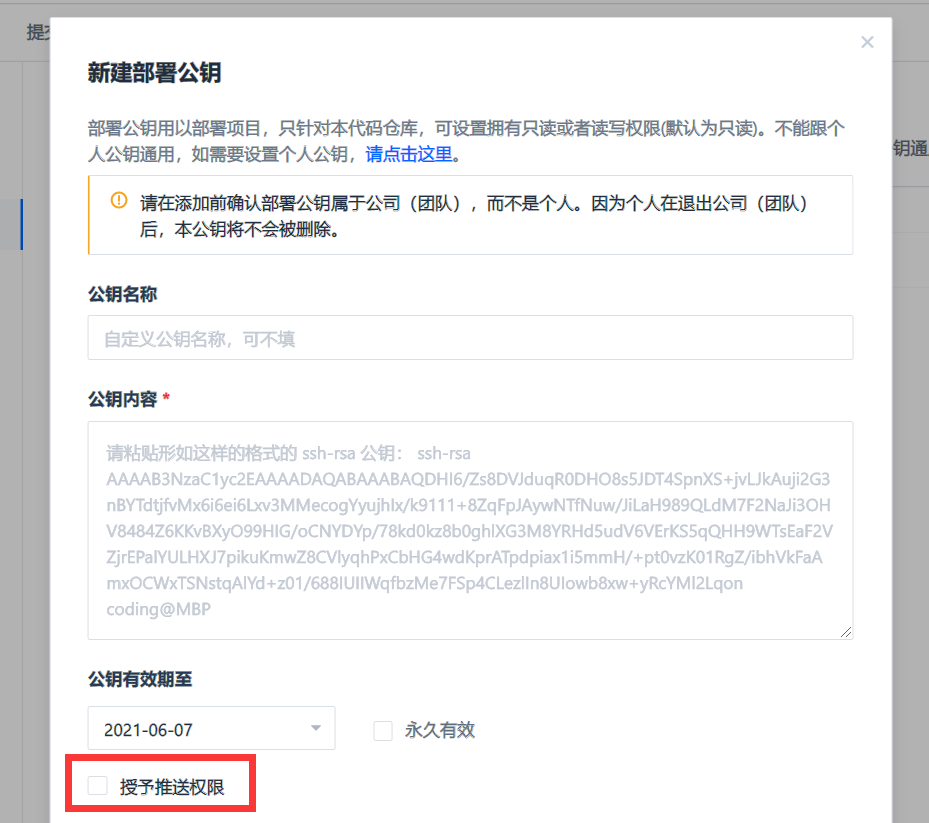The height and width of the screenshot is (823, 929).
Task: Select the dimmed tab behind dialog at top-left
Action: tap(36, 32)
